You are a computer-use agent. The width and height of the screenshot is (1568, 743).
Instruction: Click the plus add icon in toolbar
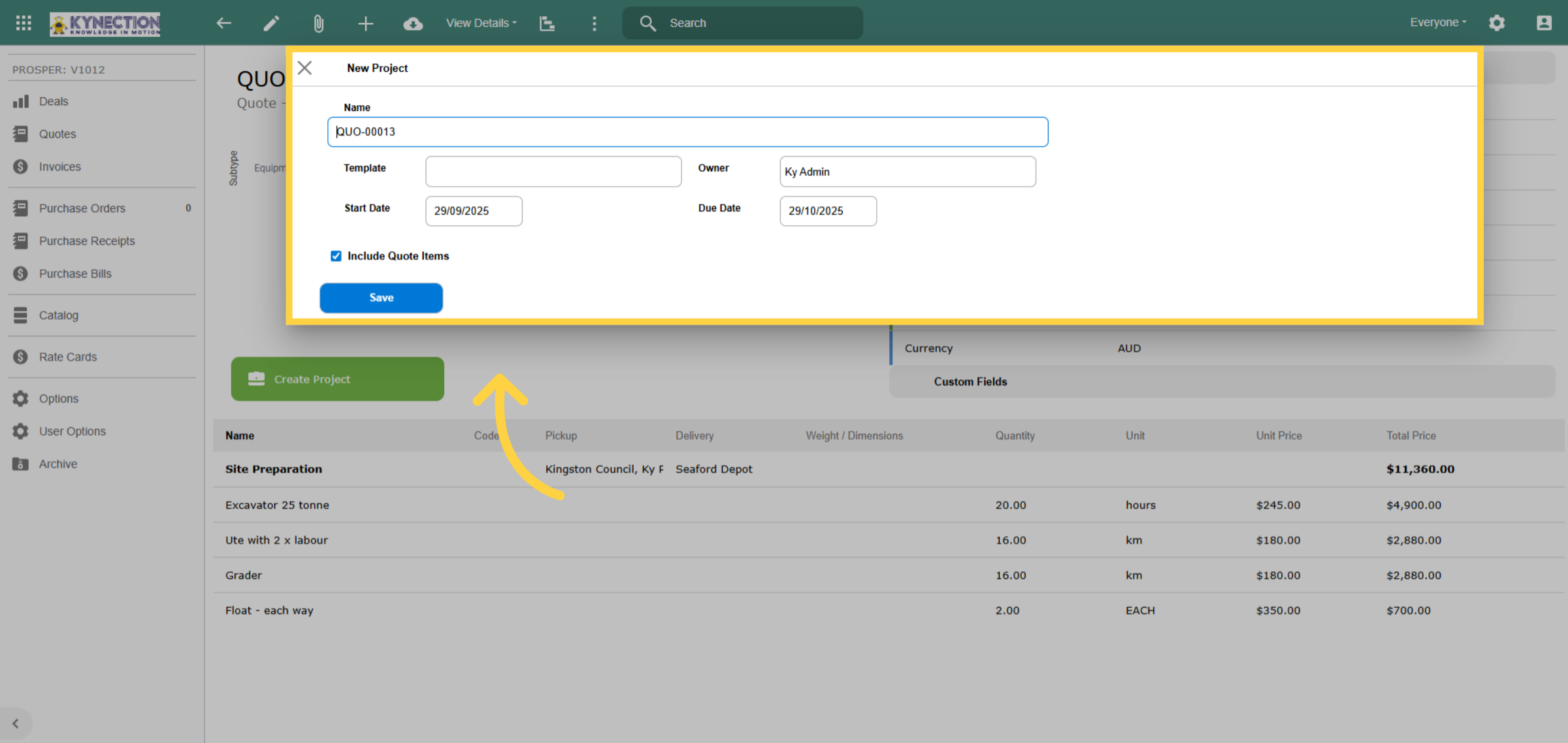pyautogui.click(x=366, y=24)
